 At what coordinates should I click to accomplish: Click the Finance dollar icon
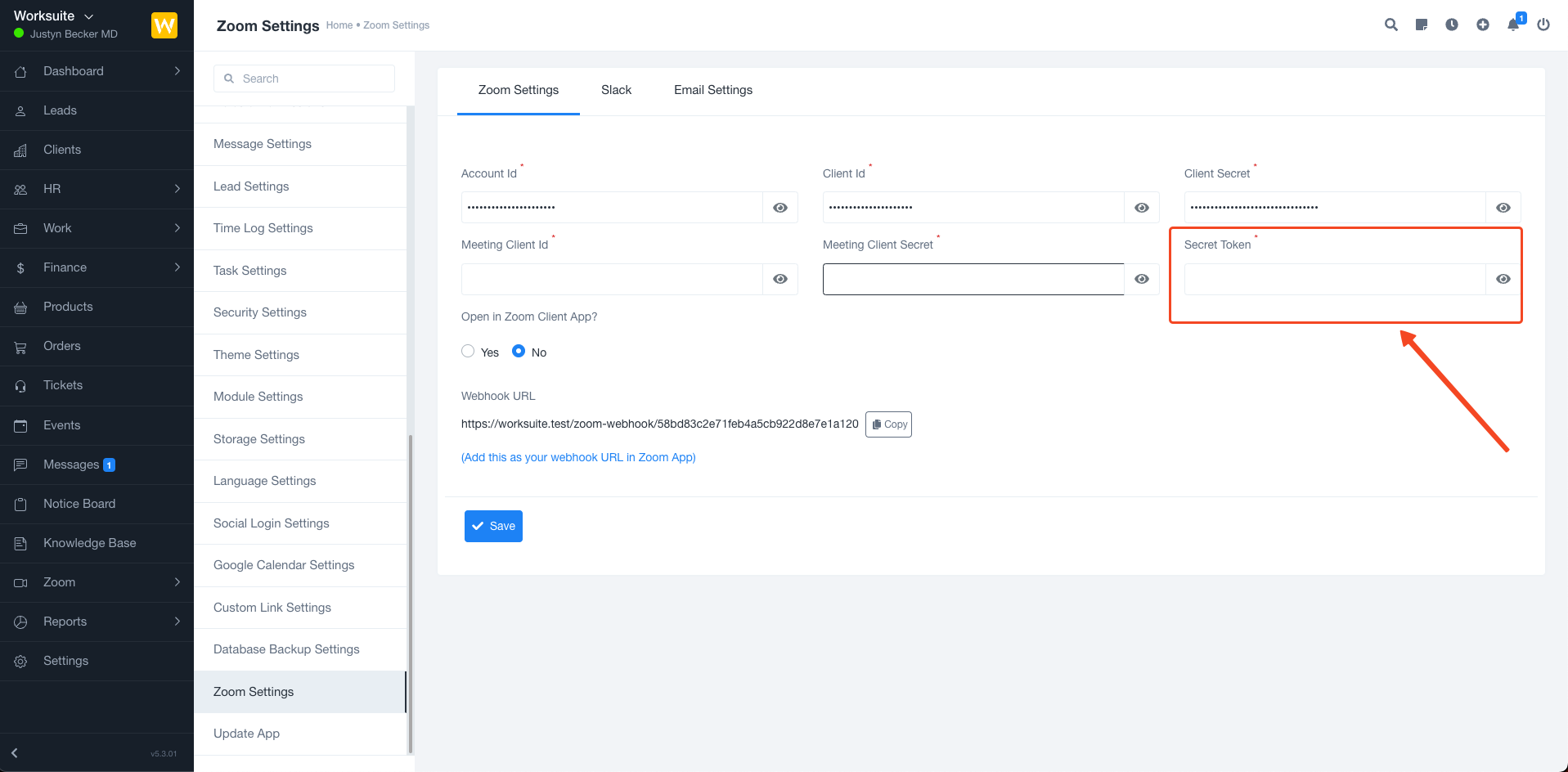tap(20, 267)
